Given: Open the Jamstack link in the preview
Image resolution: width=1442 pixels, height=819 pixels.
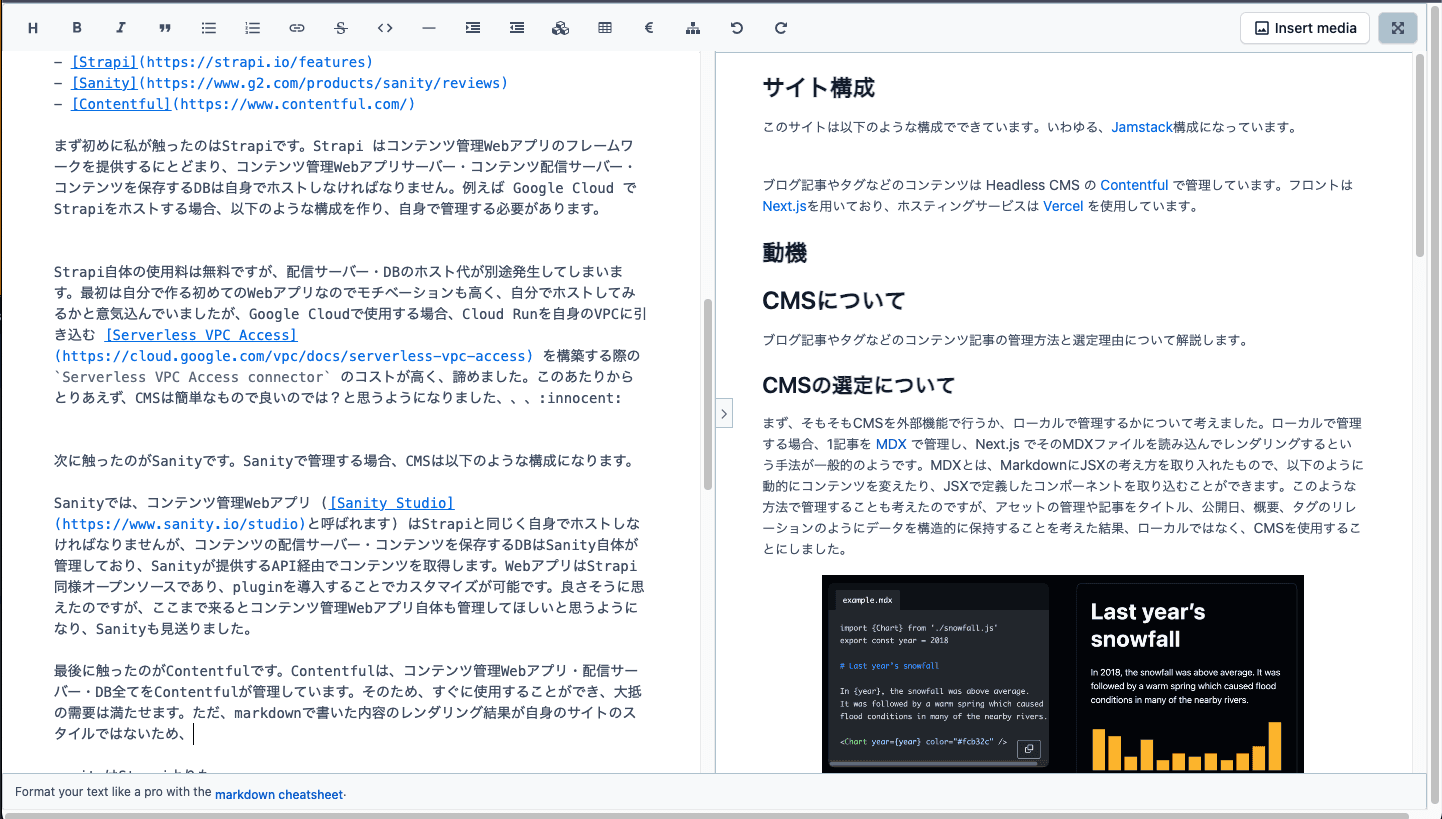Looking at the screenshot, I should tap(1142, 127).
